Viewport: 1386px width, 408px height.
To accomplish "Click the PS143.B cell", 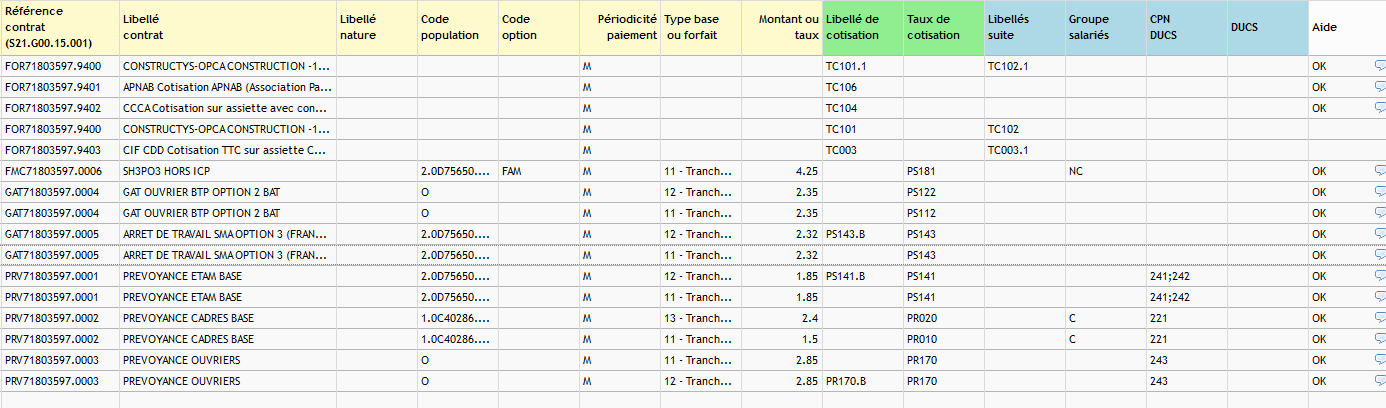I will coord(862,234).
